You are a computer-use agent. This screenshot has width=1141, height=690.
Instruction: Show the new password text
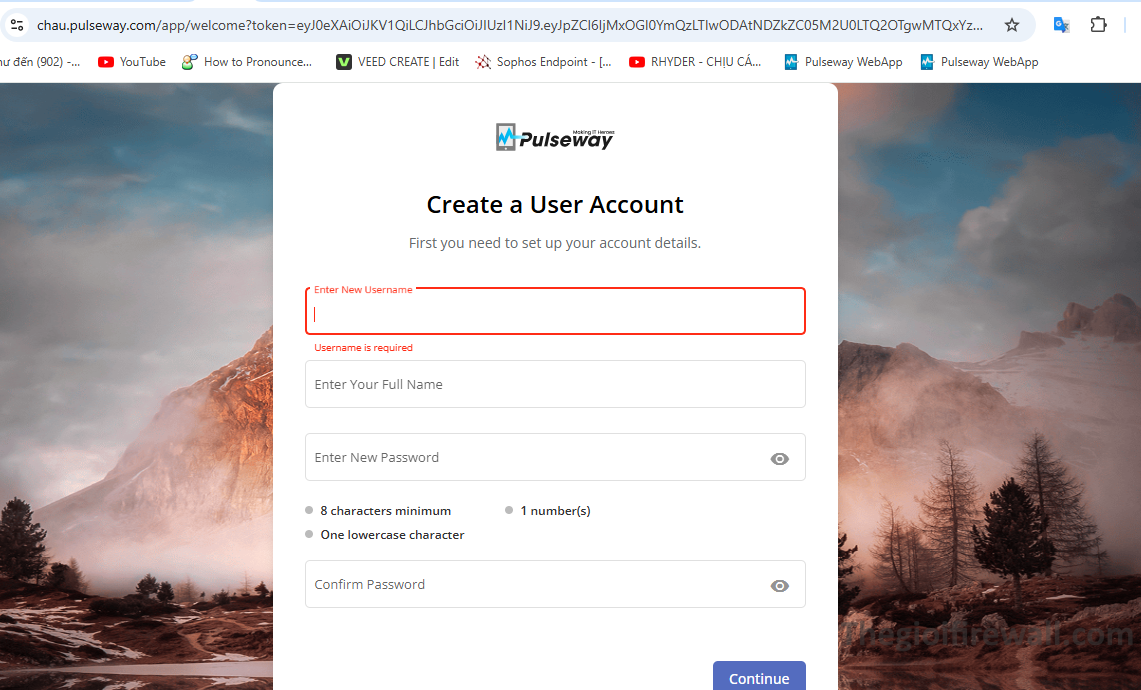click(780, 459)
